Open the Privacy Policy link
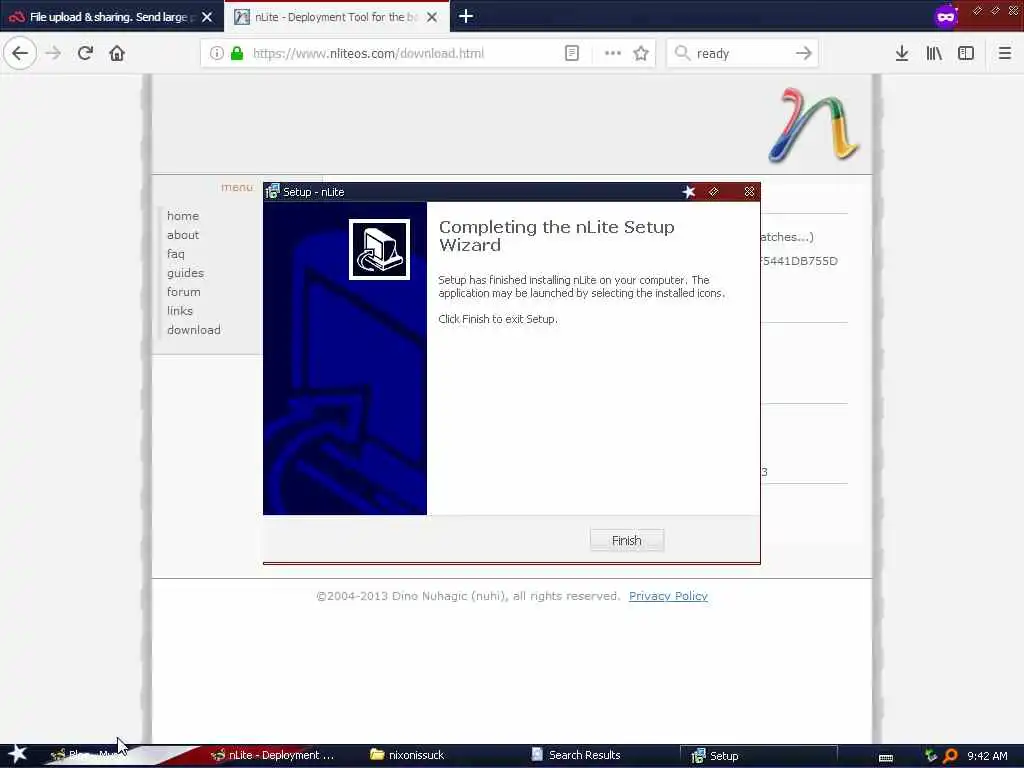 pyautogui.click(x=668, y=596)
